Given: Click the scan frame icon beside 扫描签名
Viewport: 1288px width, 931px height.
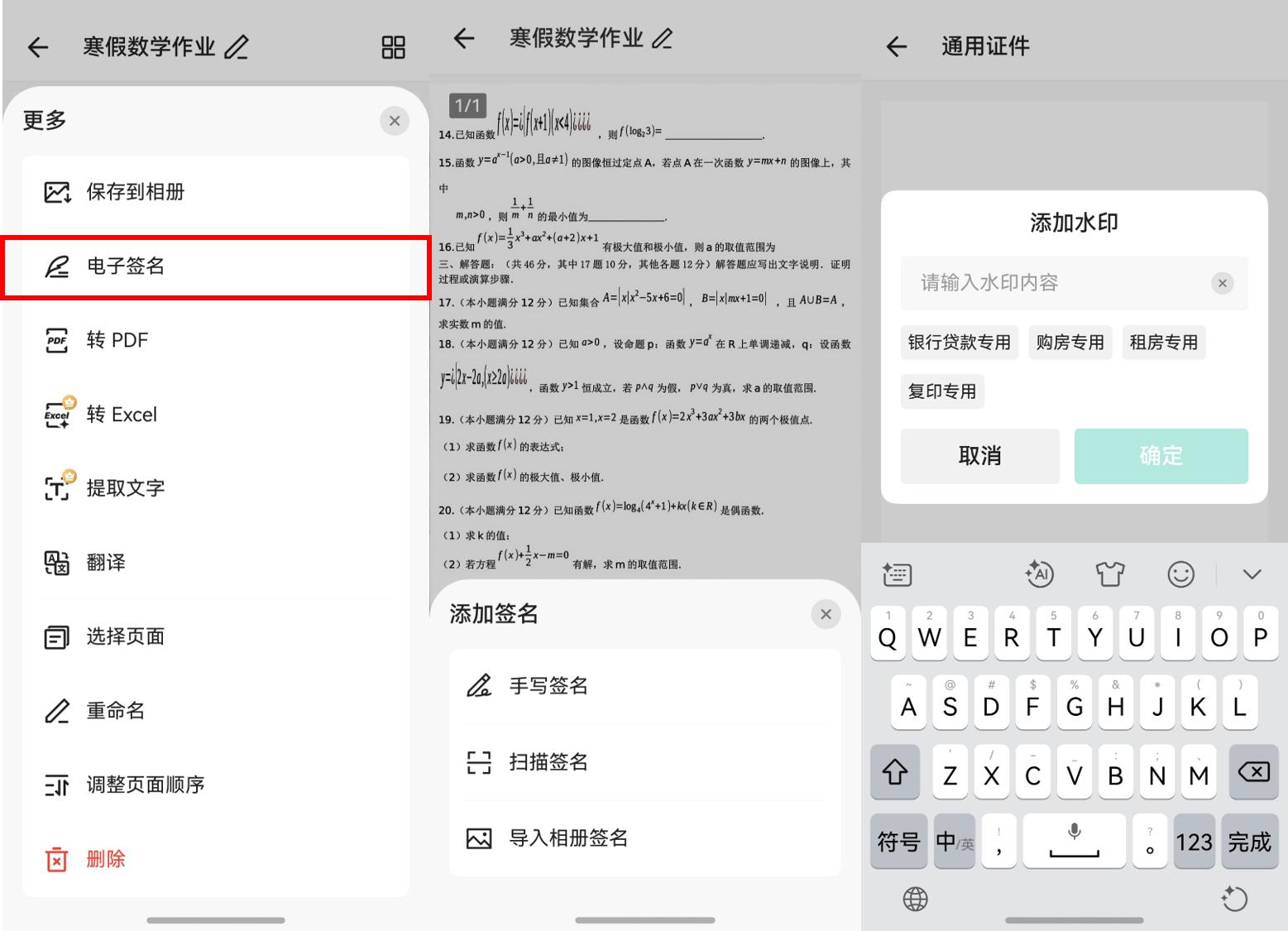Looking at the screenshot, I should point(479,762).
